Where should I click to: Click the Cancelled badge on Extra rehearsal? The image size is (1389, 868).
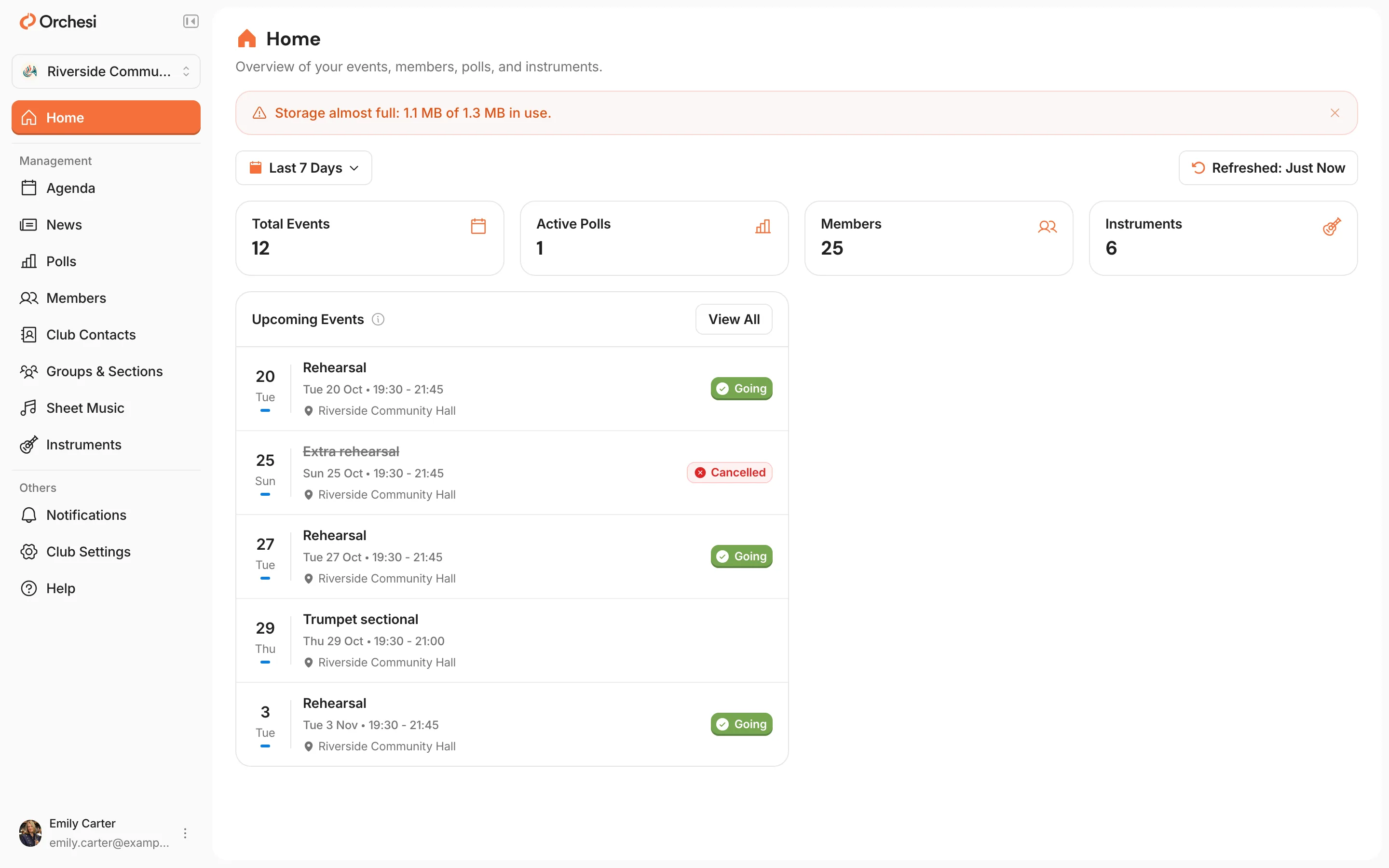click(730, 473)
